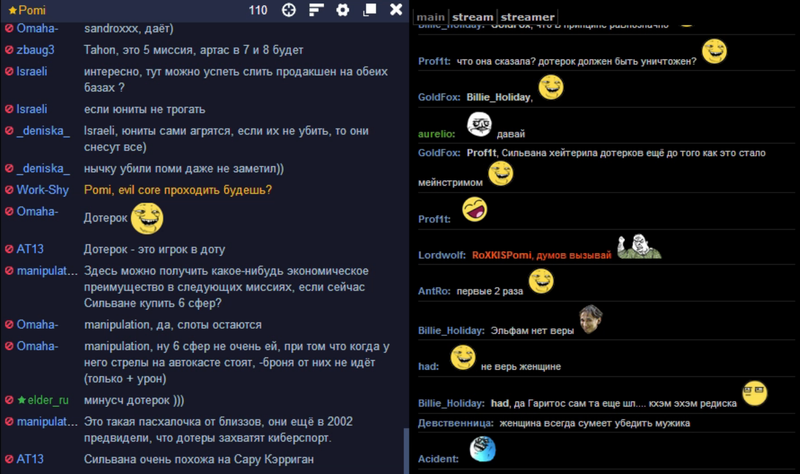This screenshot has width=800, height=474.
Task: Click the face photo emoji in Billie_Holiday message
Action: pyautogui.click(x=591, y=319)
